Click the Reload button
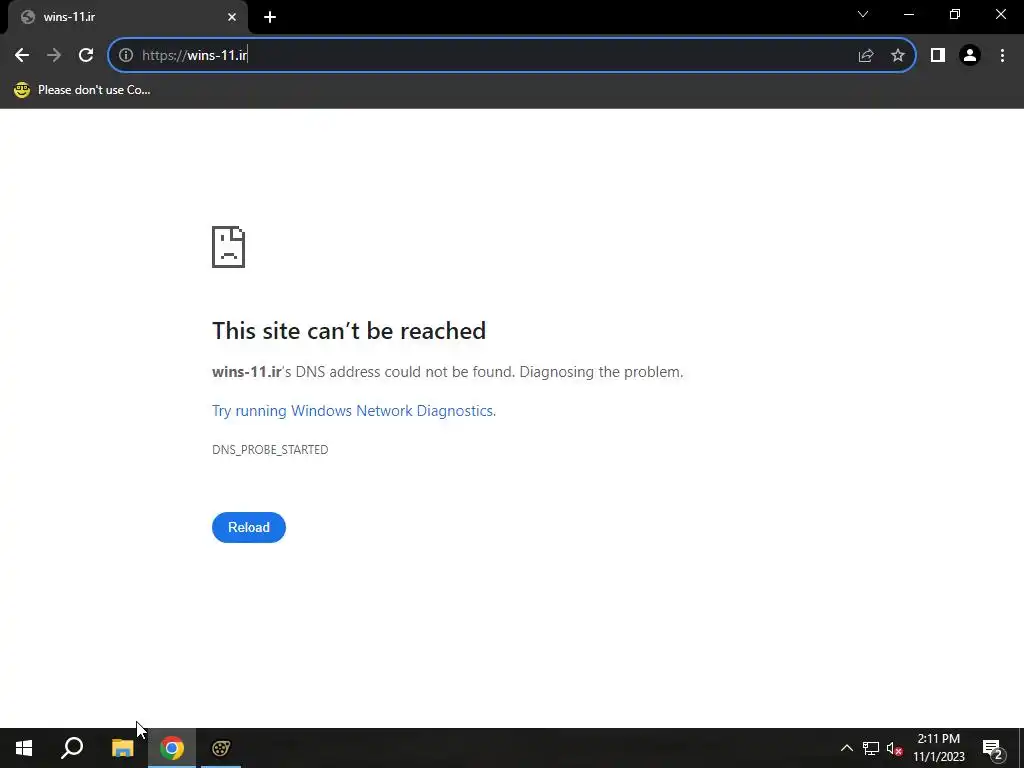The width and height of the screenshot is (1024, 768). [x=249, y=527]
